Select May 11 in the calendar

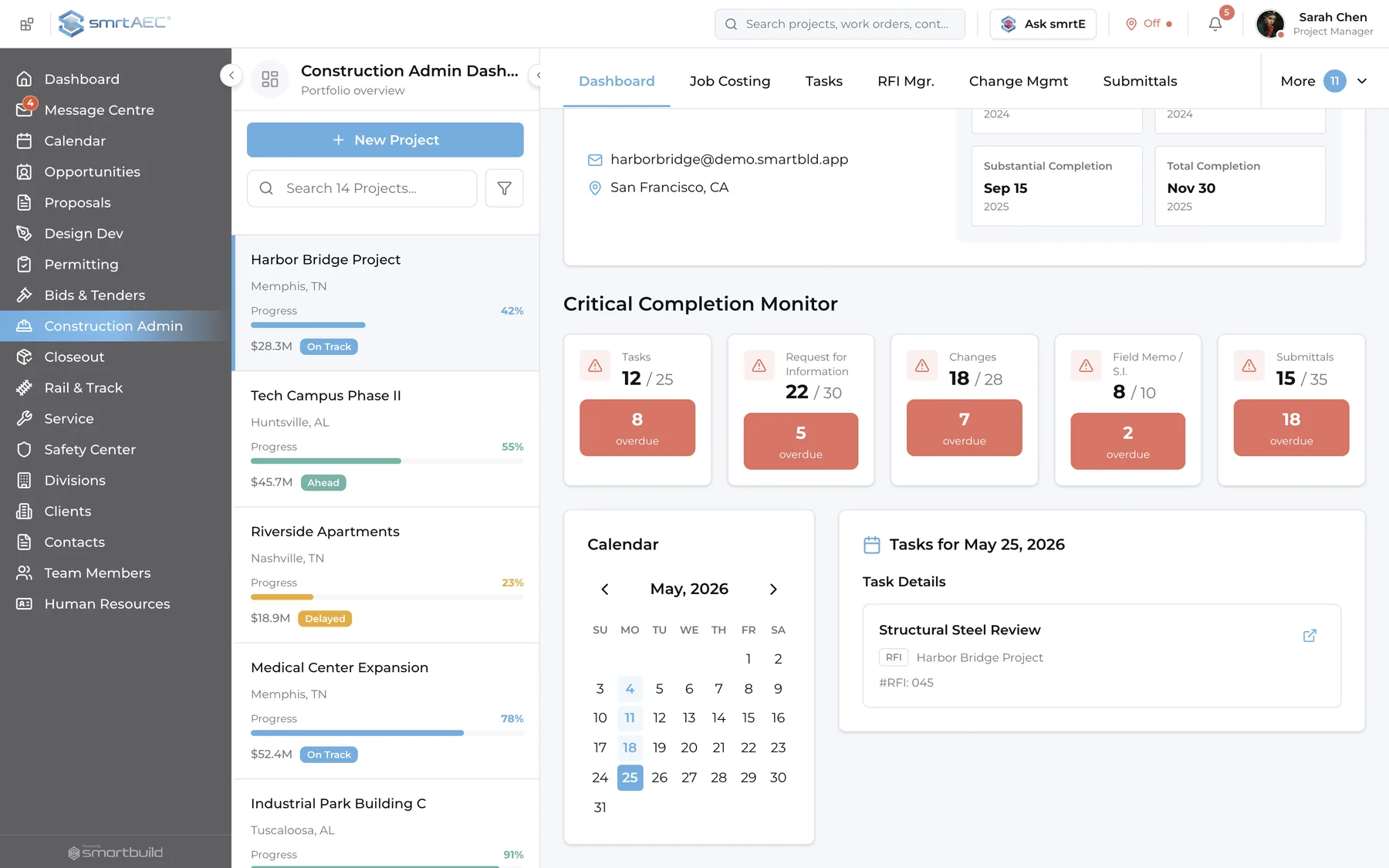630,718
